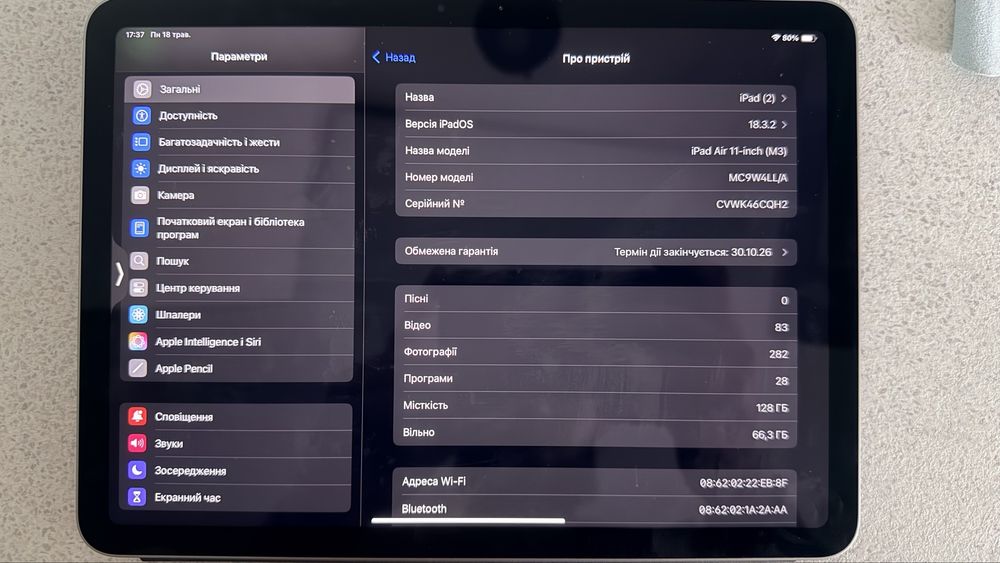
Task: Tap the Шпалери flower icon
Action: 138,314
